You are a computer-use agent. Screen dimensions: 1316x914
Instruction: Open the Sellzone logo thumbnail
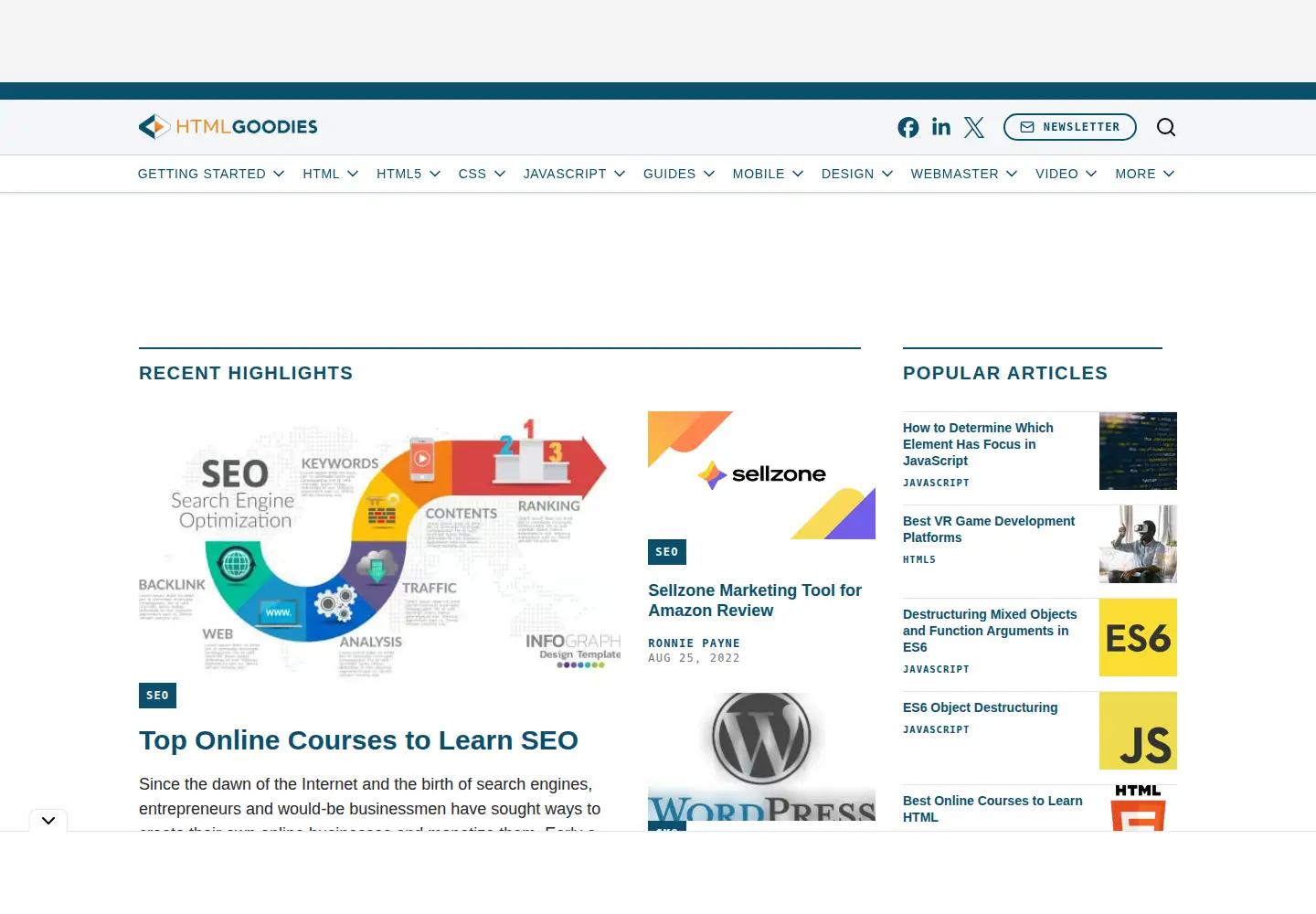(x=761, y=475)
